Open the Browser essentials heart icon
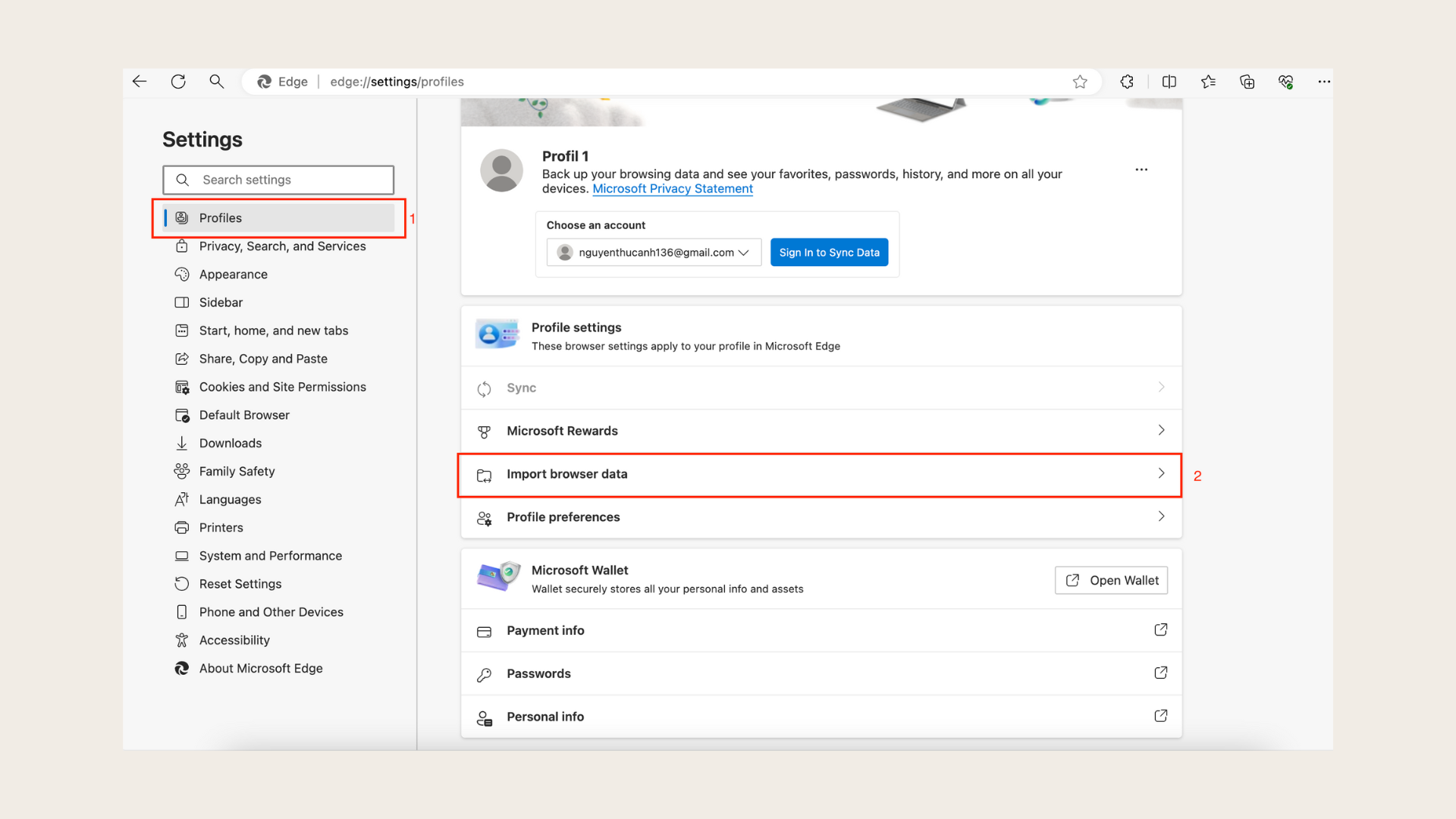1456x819 pixels. click(x=1285, y=82)
